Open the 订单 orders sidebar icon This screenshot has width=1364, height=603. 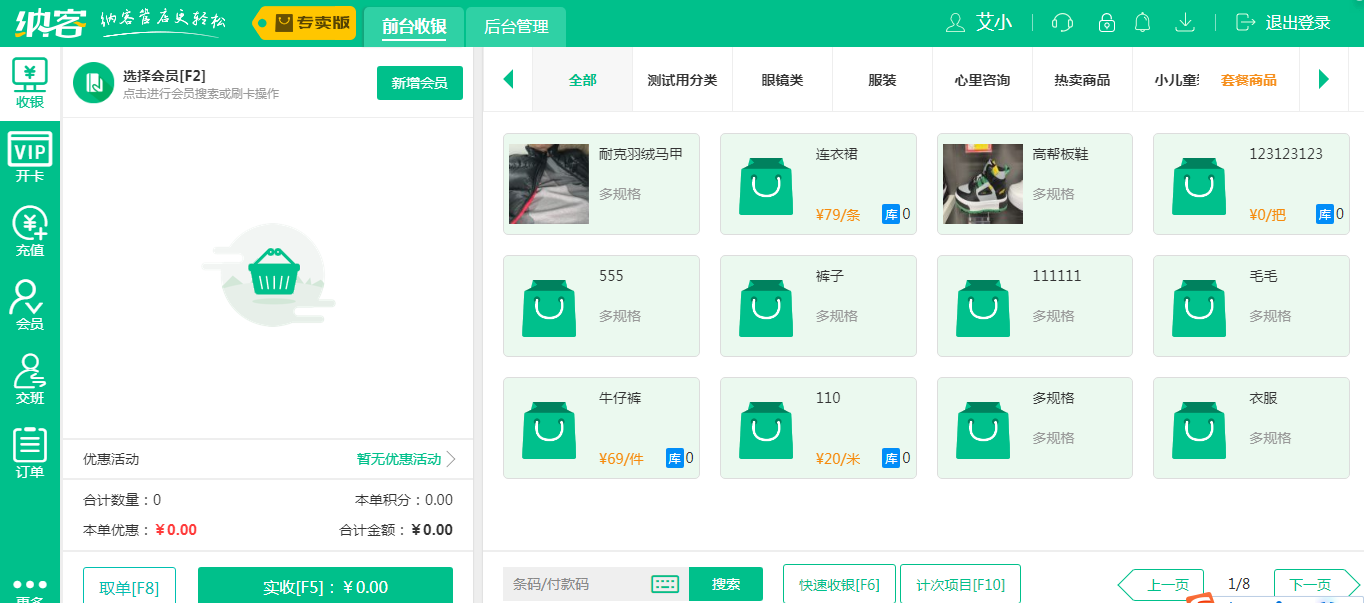point(30,450)
